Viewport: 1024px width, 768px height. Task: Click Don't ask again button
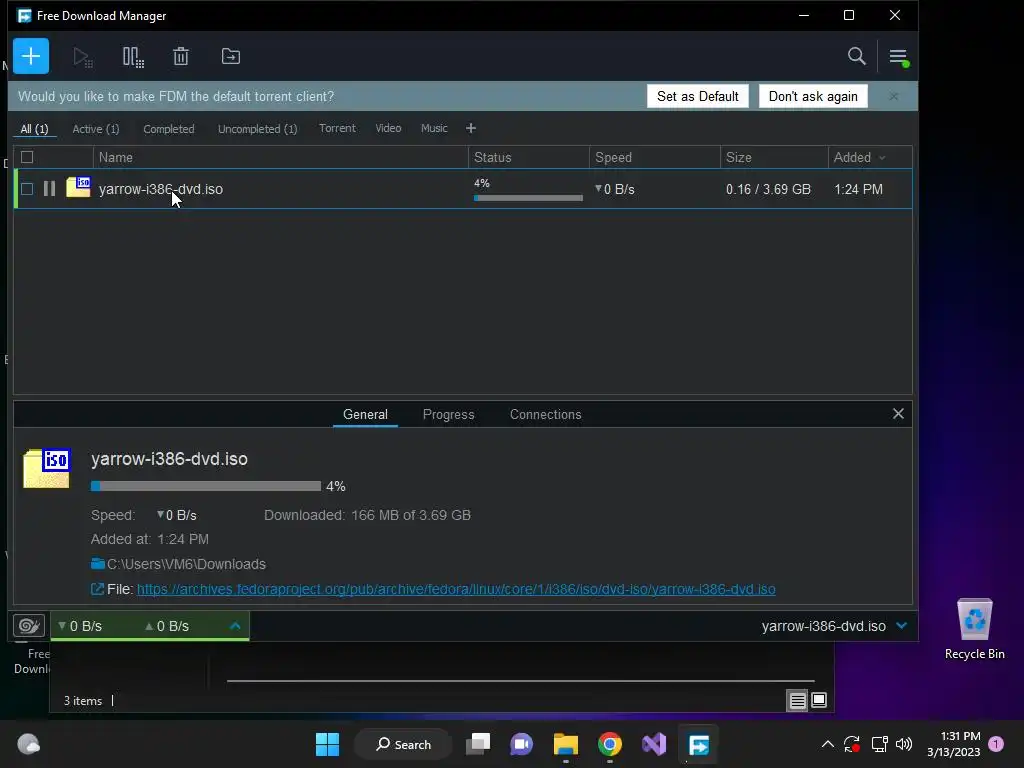813,96
